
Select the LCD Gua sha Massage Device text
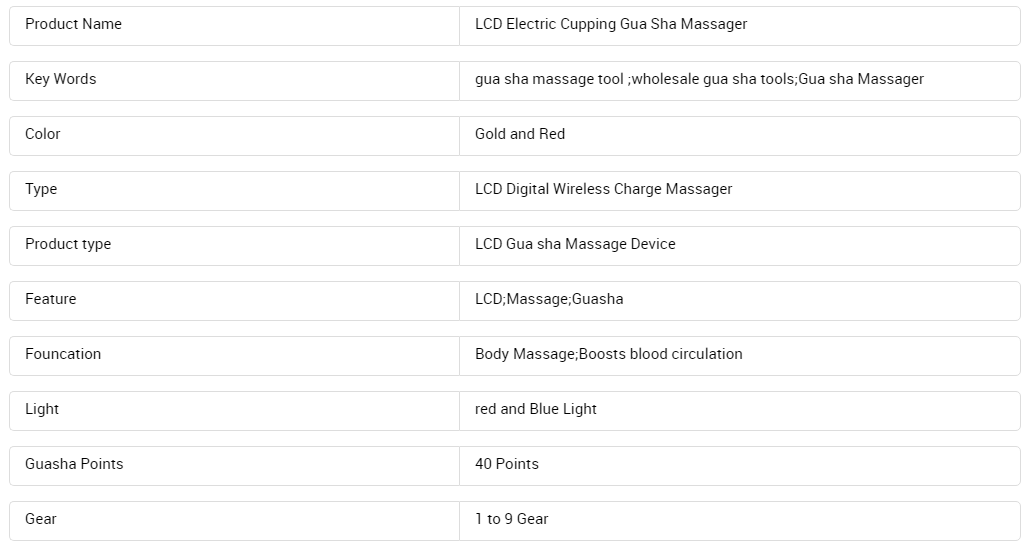[x=575, y=244]
